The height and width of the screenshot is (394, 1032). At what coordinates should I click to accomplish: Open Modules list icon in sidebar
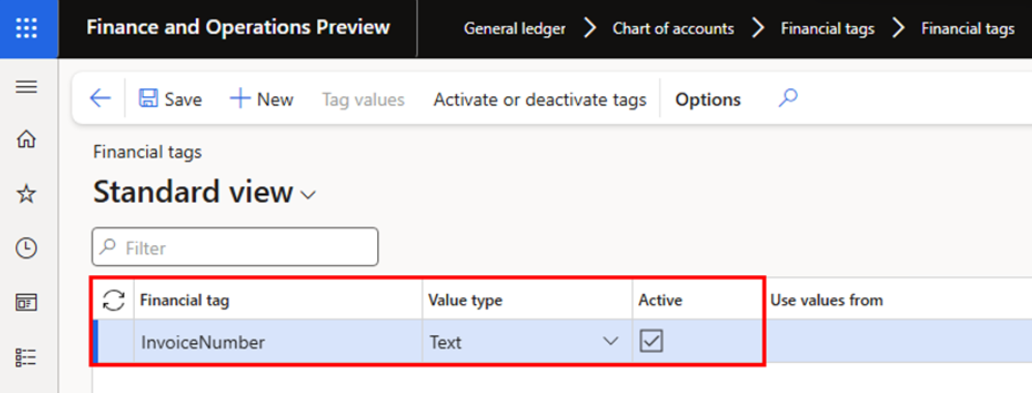(26, 357)
